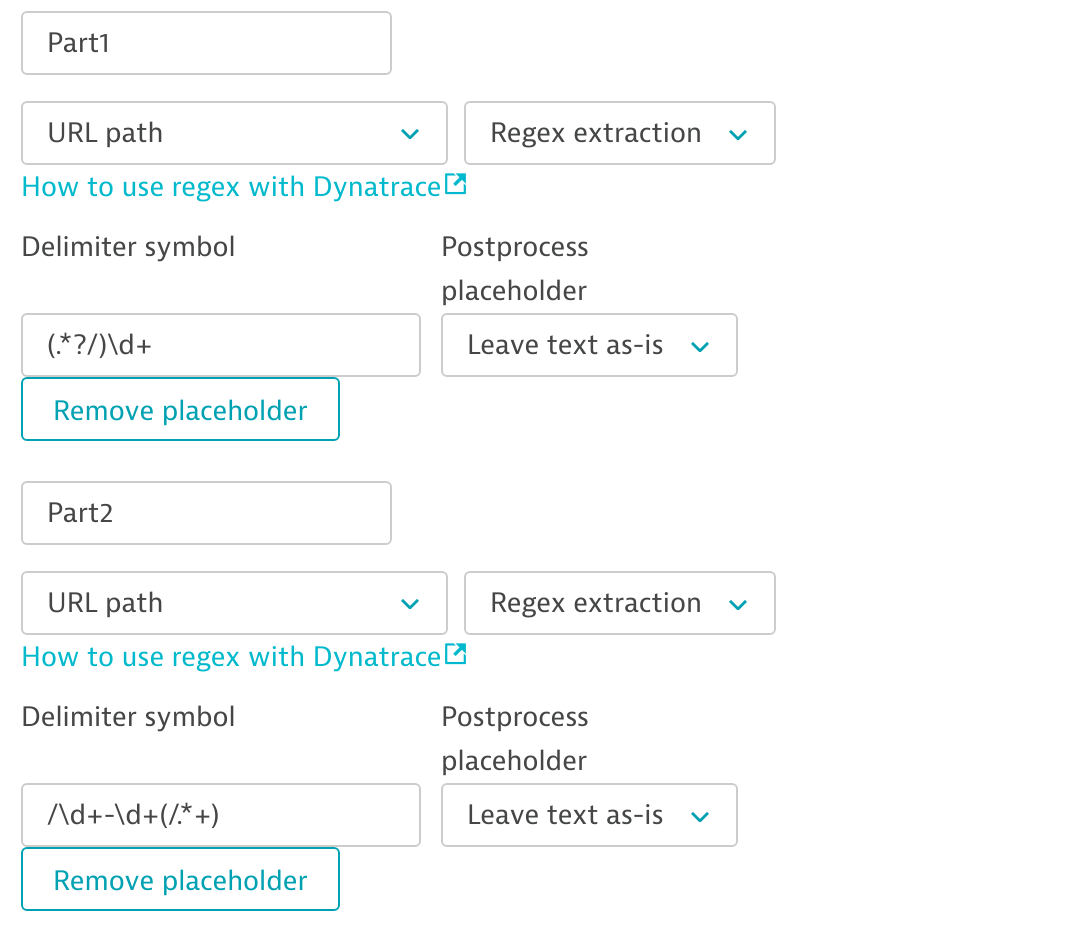Click Part1's Postprocess placeholder label
This screenshot has width=1079, height=930.
click(x=515, y=269)
